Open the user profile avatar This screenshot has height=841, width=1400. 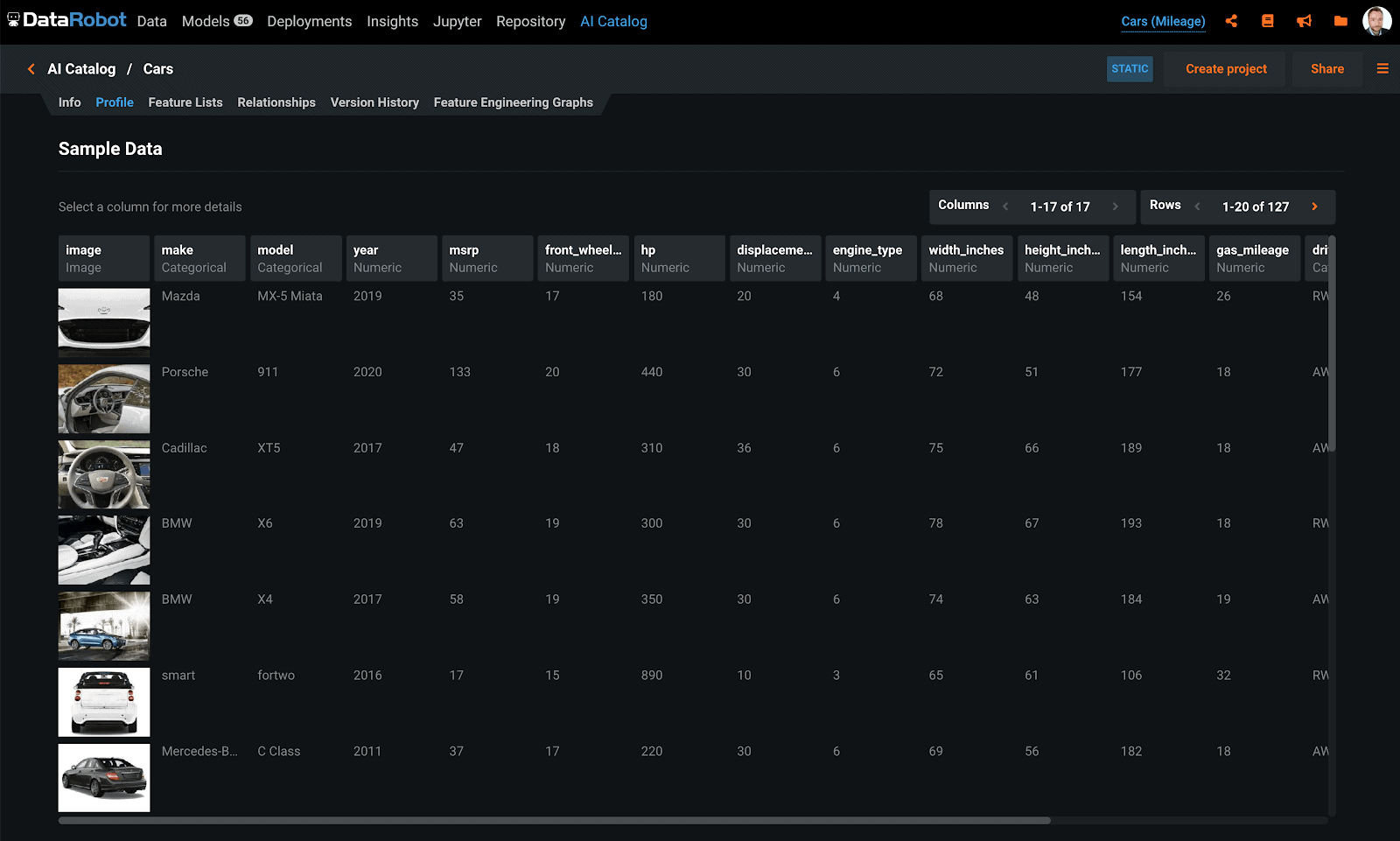(x=1377, y=21)
